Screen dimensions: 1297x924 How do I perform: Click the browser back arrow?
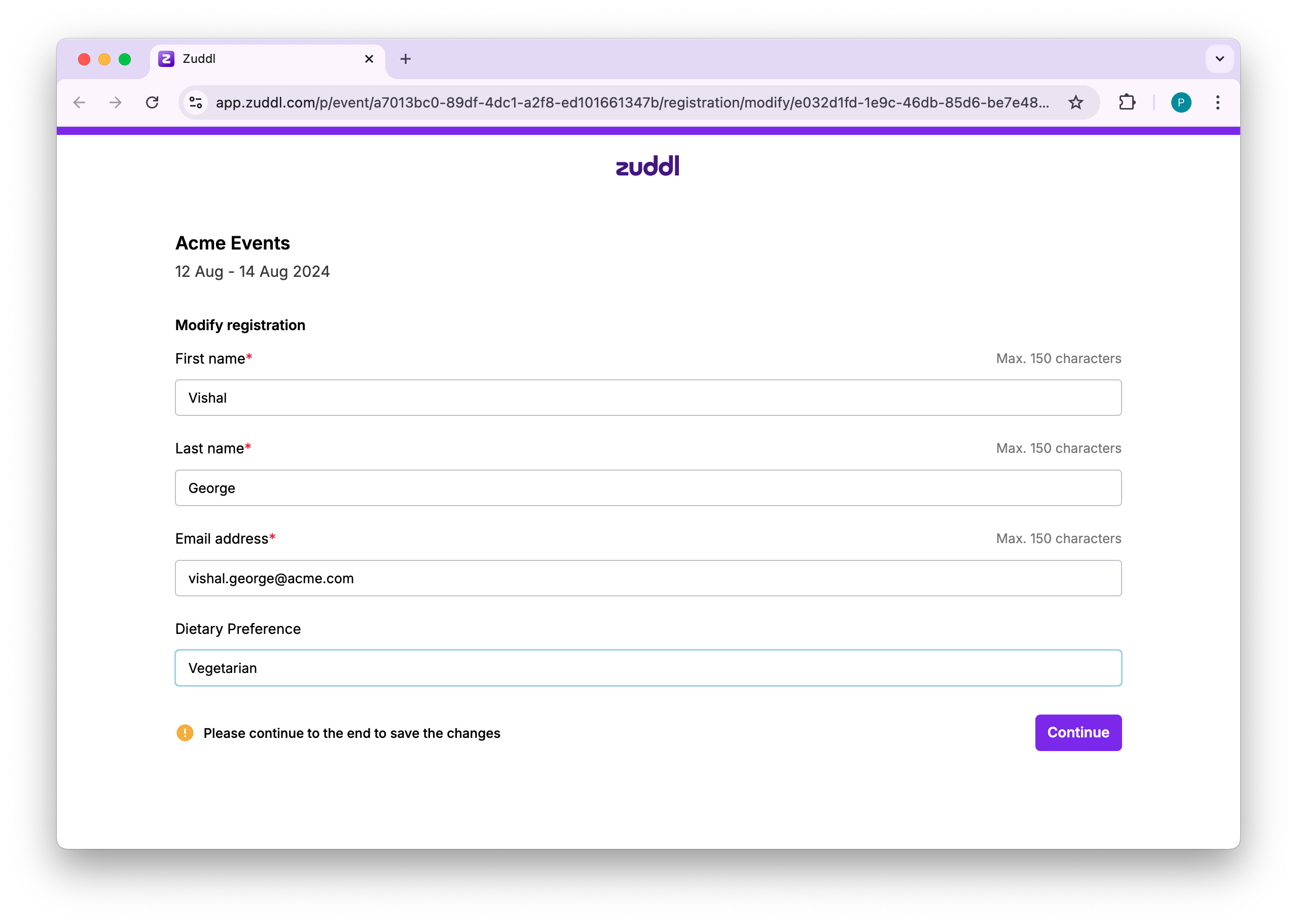click(80, 102)
